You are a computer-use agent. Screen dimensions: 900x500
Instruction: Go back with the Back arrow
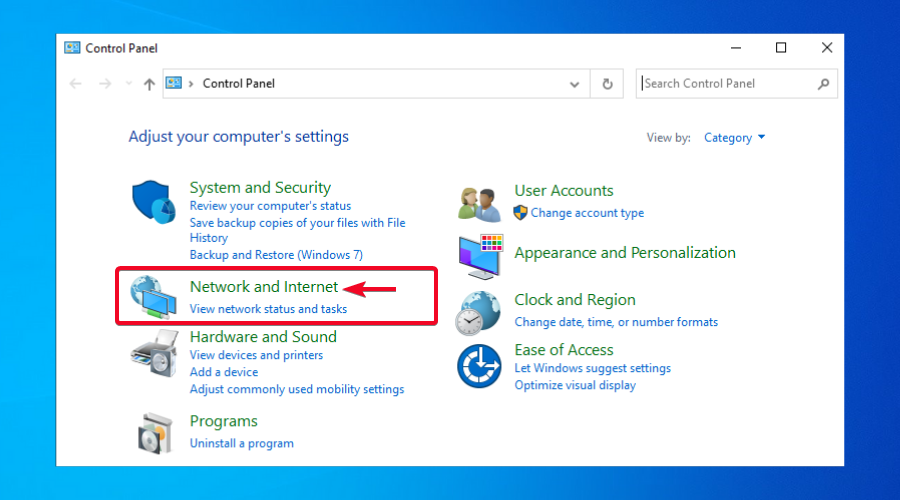coord(75,84)
